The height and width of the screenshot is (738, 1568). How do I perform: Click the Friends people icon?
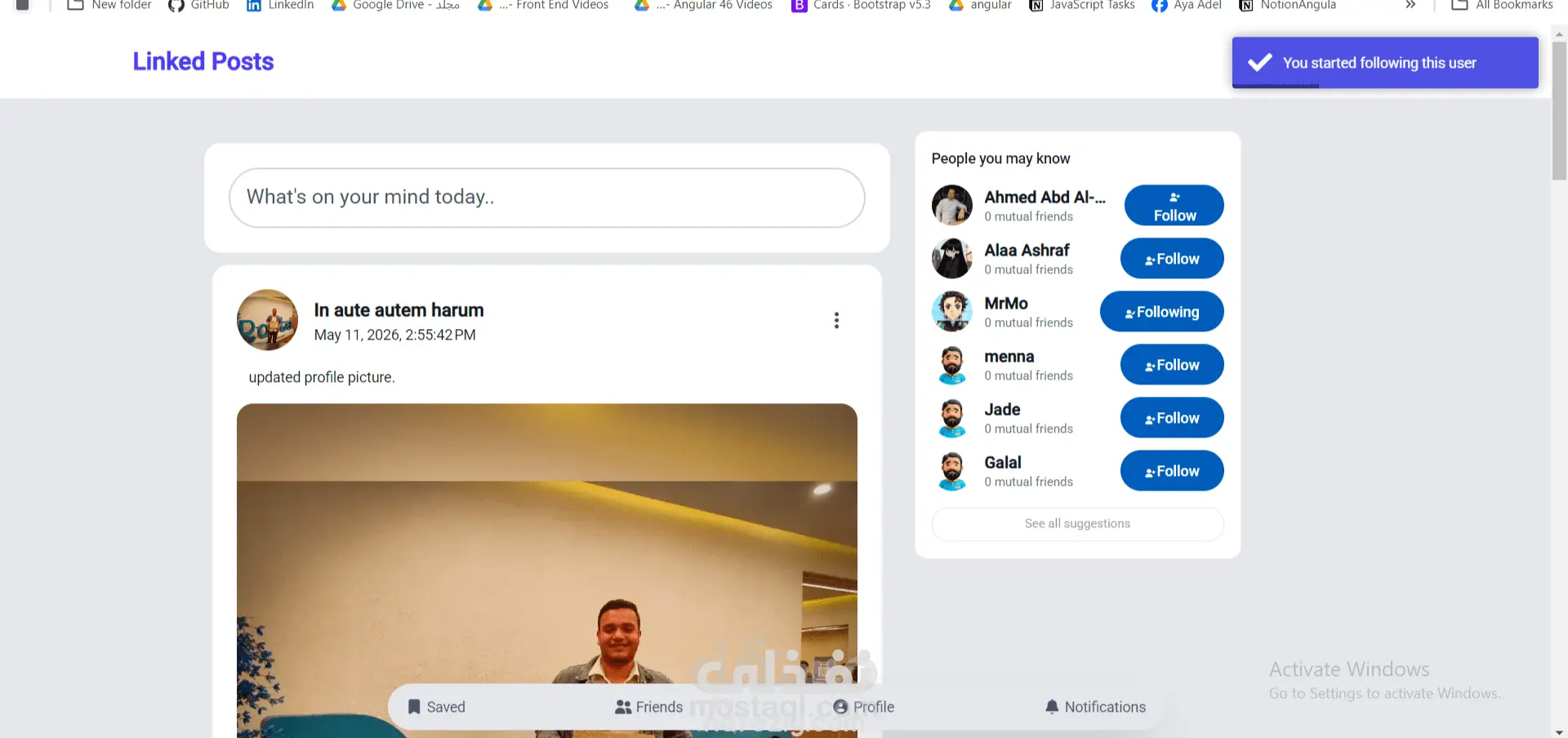(623, 707)
